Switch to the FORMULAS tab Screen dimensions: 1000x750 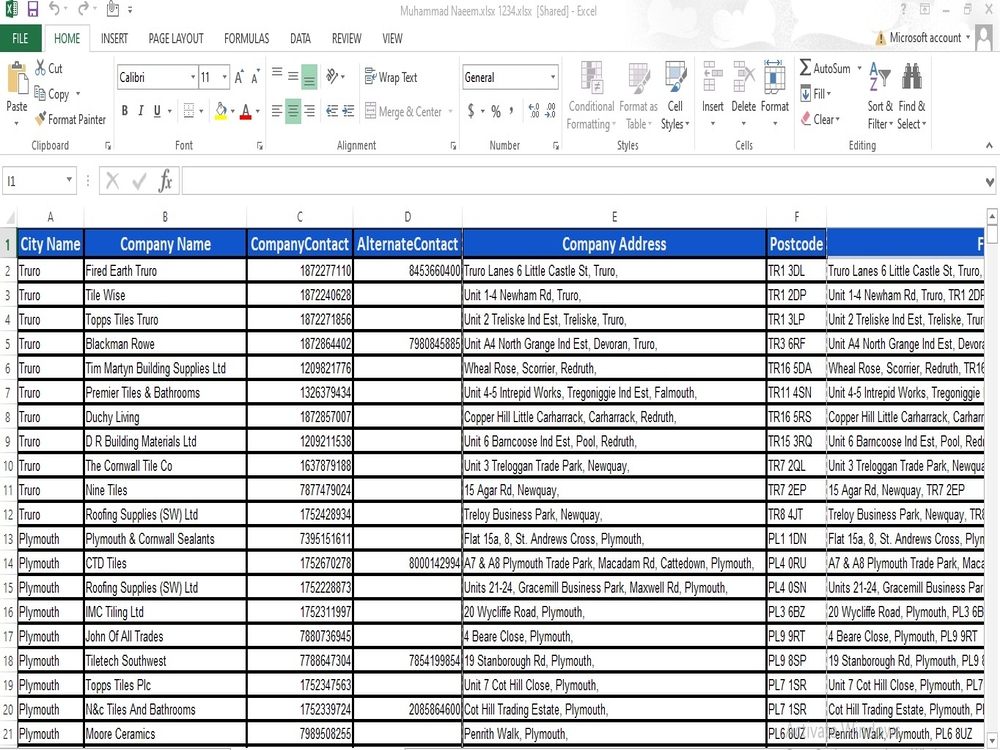coord(246,38)
